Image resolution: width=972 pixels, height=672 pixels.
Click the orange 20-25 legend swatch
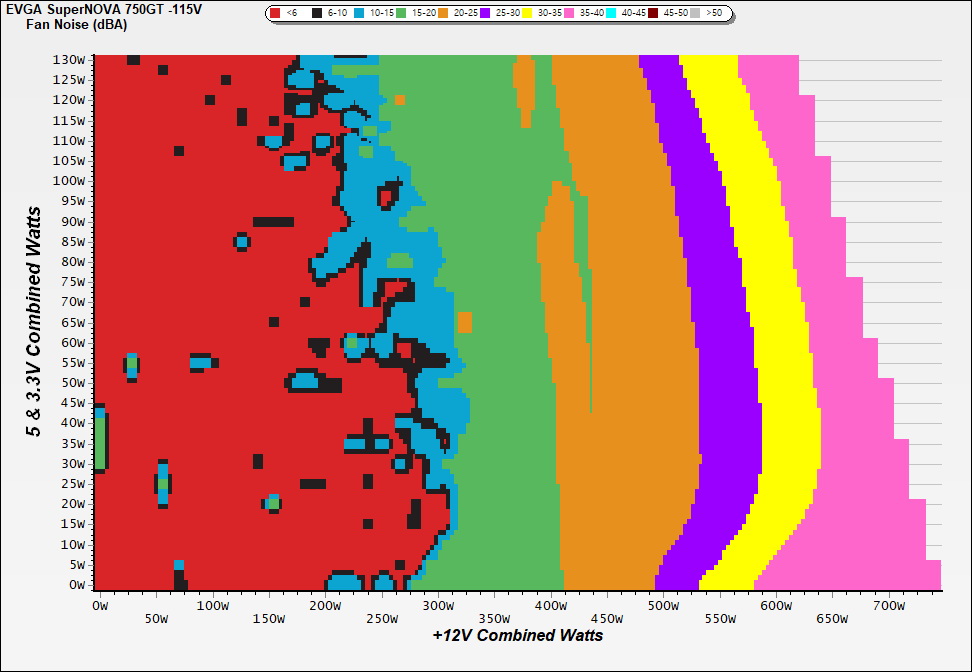point(443,14)
